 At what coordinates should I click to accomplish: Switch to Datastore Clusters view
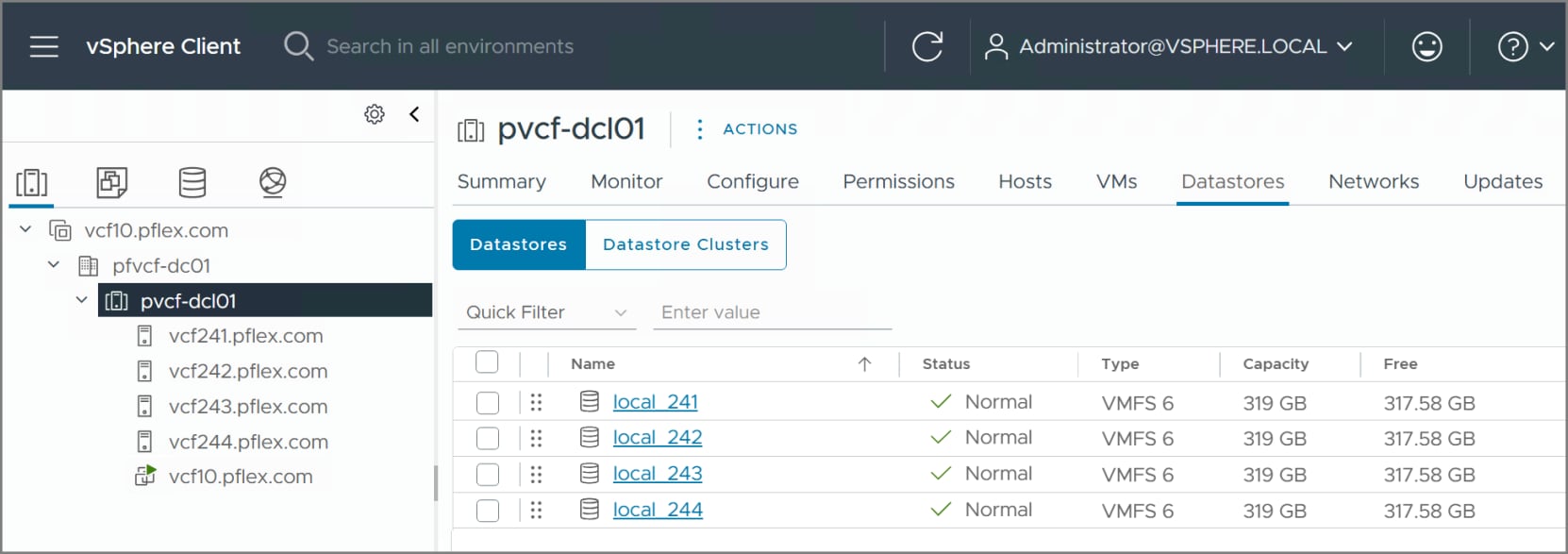pos(686,244)
